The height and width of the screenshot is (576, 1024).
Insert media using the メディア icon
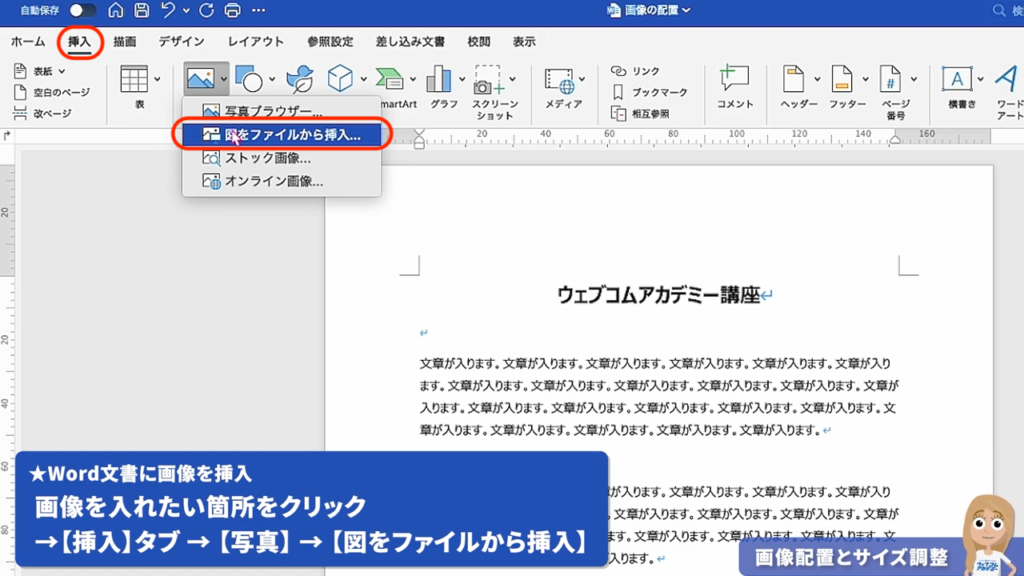[x=560, y=78]
